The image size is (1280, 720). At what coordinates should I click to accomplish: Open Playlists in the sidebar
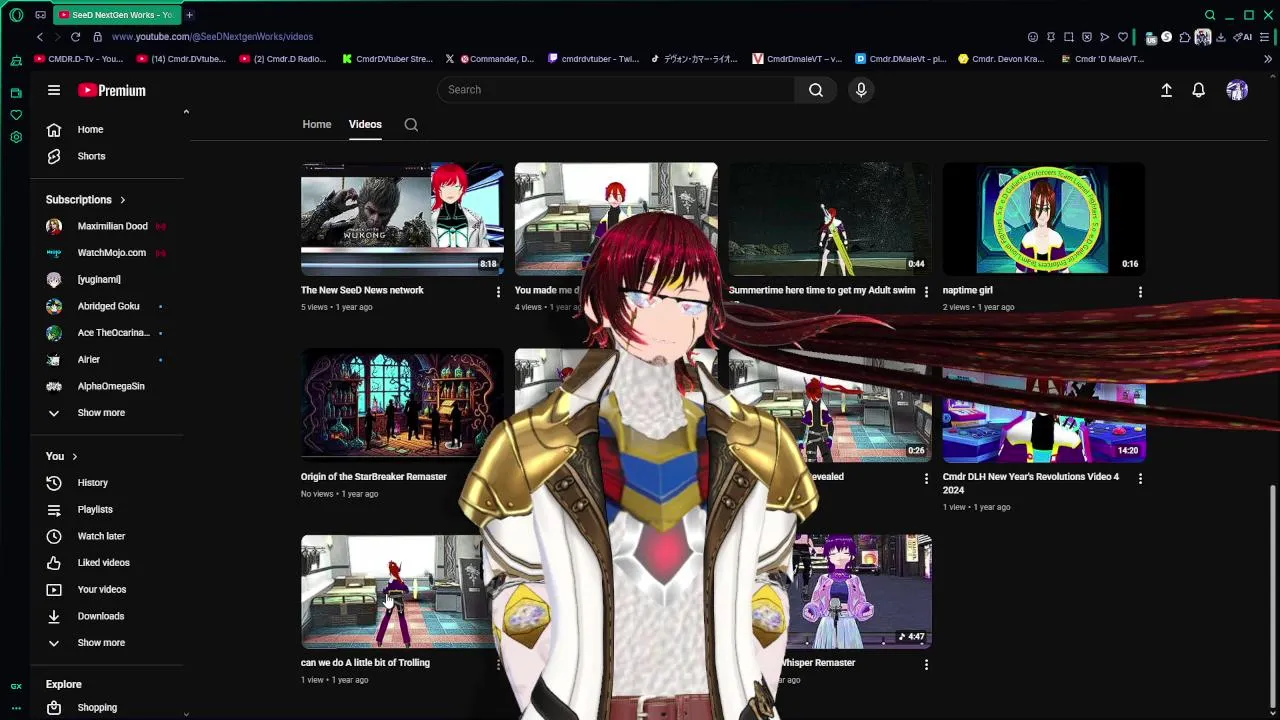tap(95, 510)
